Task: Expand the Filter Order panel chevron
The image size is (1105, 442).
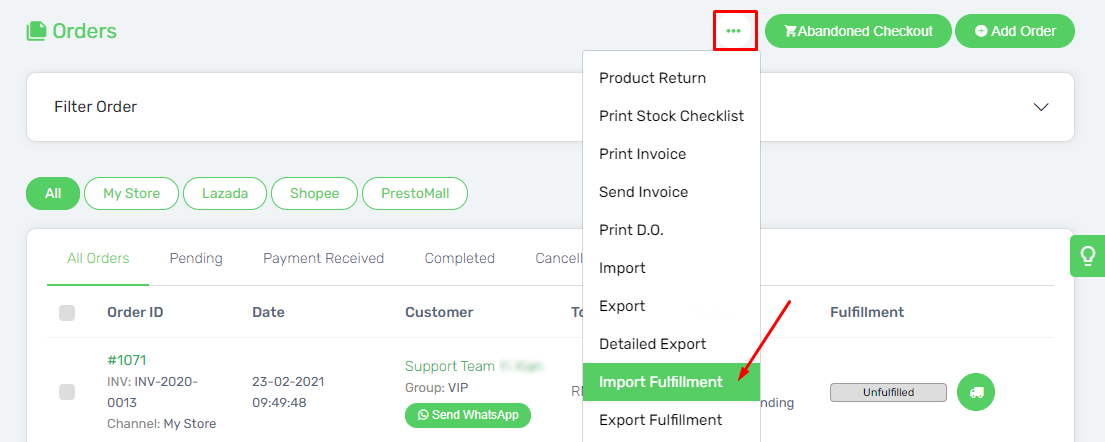Action: point(1041,107)
